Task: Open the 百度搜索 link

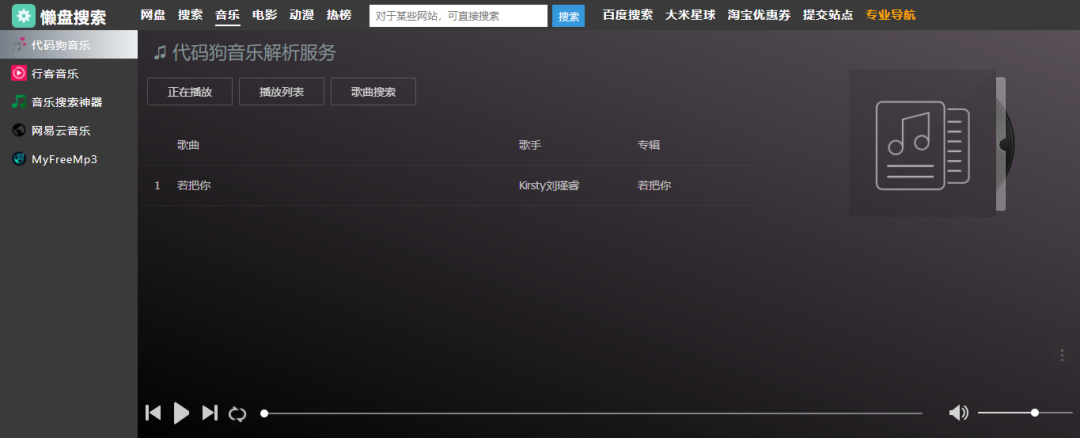Action: point(627,14)
